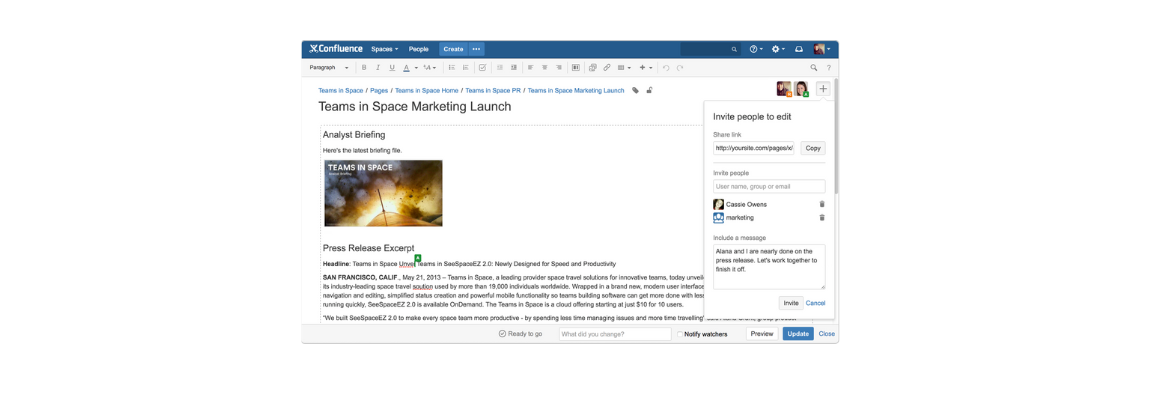Open Pages breadcrumb link

click(379, 90)
